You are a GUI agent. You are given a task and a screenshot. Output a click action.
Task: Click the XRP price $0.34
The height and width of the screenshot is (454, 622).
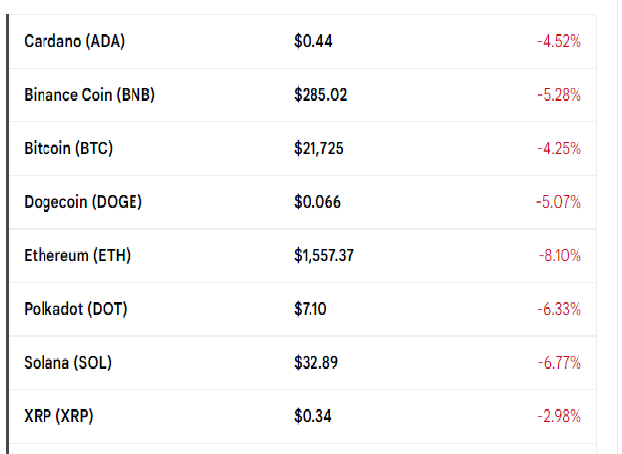coord(313,416)
